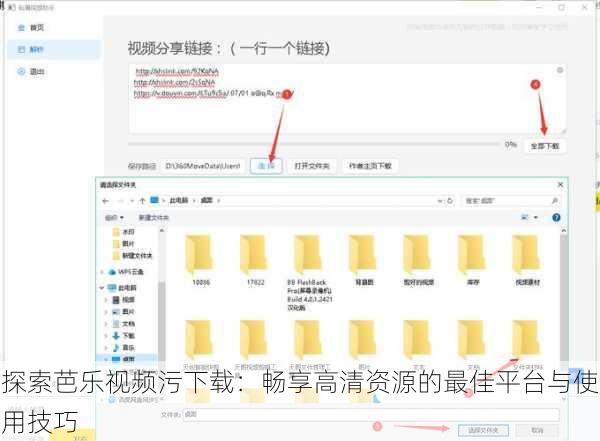The width and height of the screenshot is (600, 441).
Task: Expand the WPS云盘 tree node
Action: (x=102, y=272)
